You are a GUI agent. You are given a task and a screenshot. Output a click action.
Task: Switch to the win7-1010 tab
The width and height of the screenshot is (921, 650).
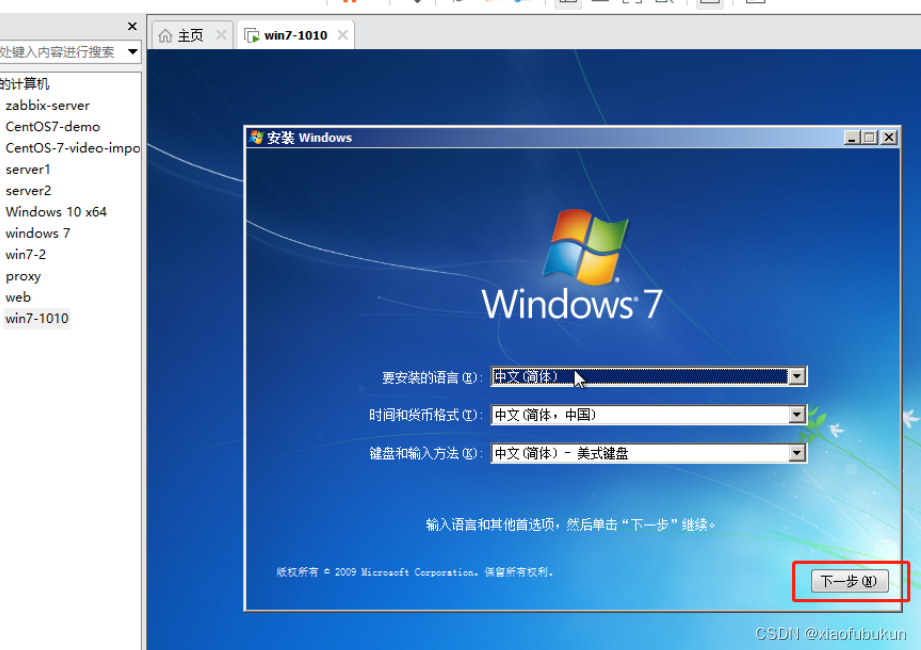[295, 36]
